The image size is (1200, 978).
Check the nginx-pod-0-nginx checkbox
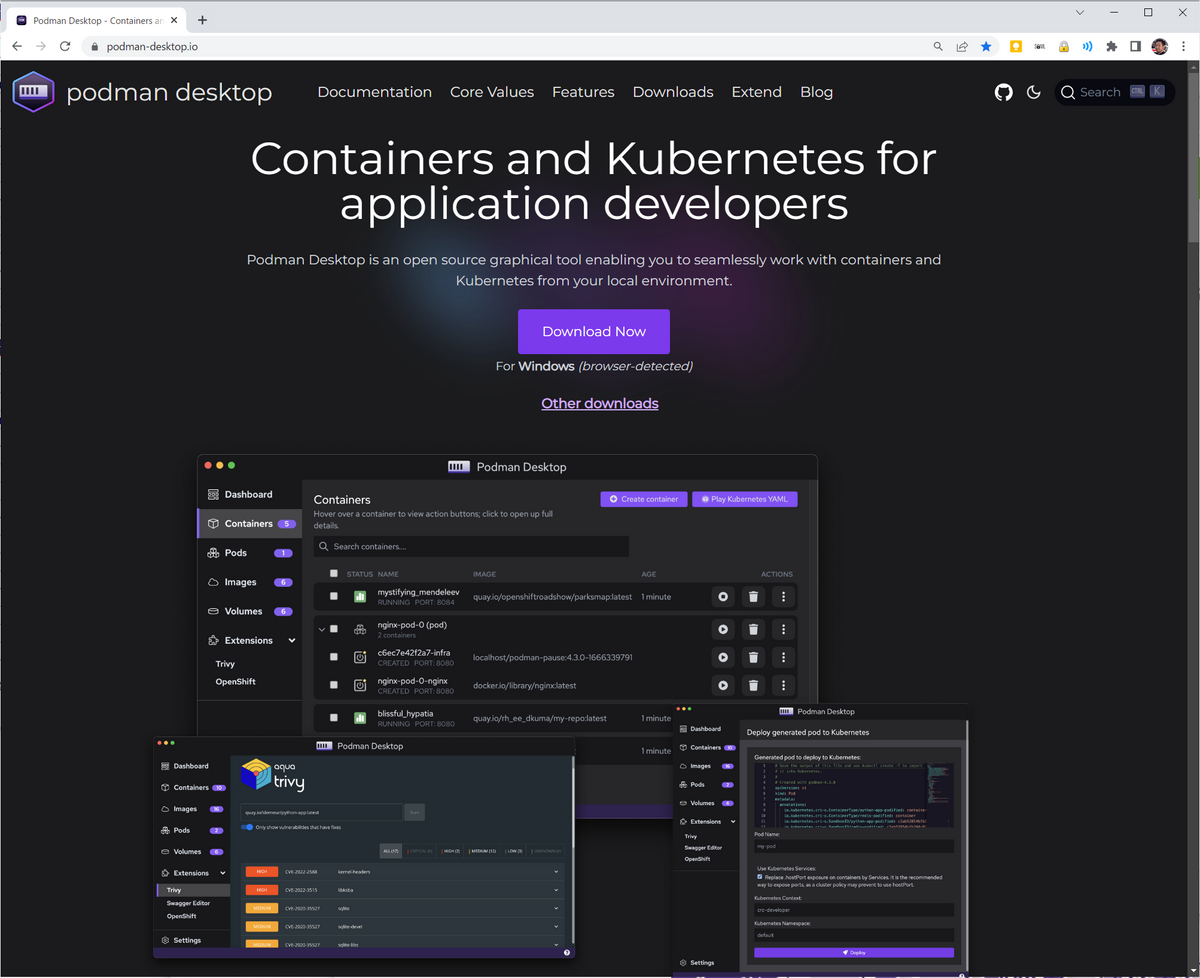(x=334, y=685)
